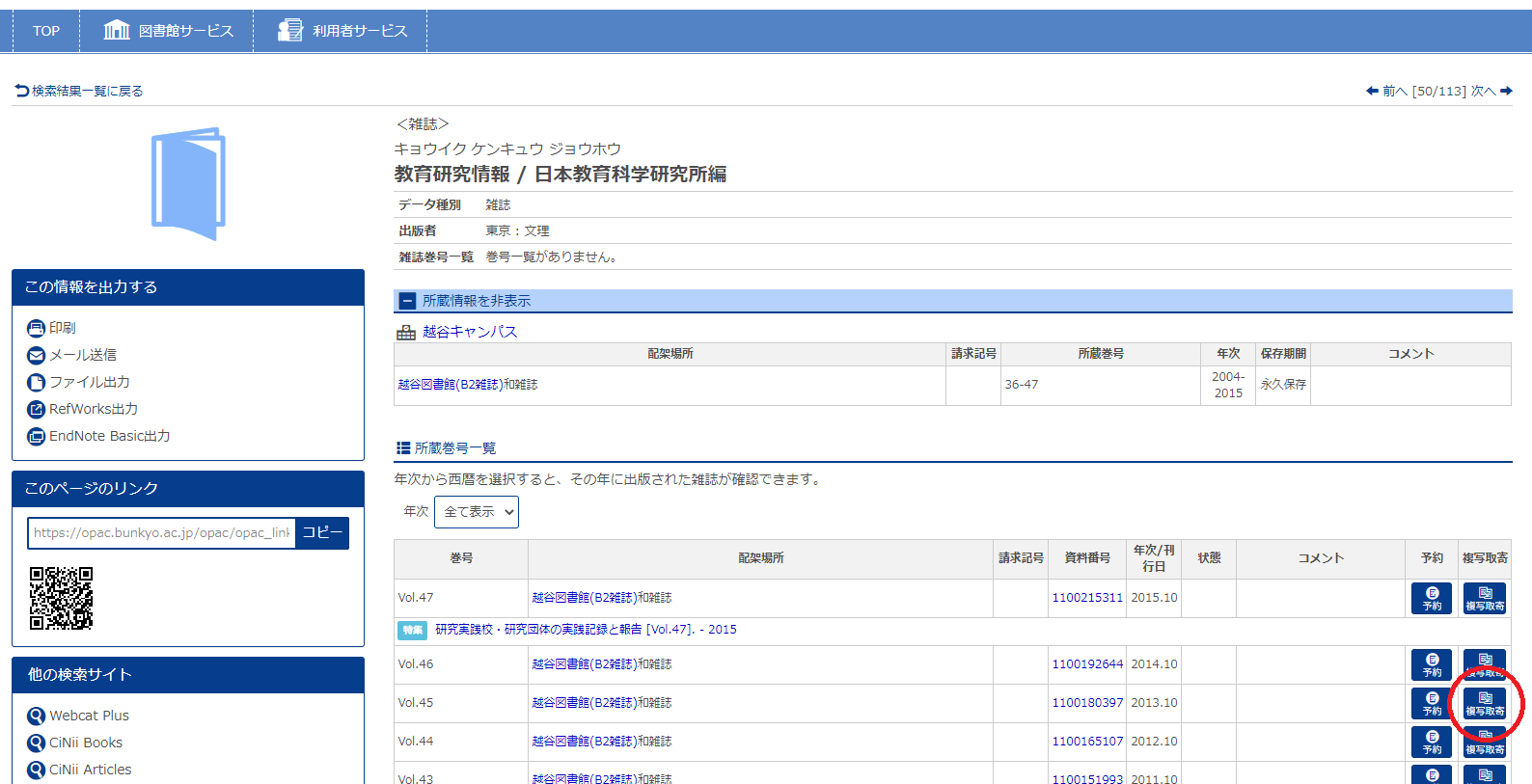Request copy 複写取寄 for Vol.43

tap(1485, 775)
